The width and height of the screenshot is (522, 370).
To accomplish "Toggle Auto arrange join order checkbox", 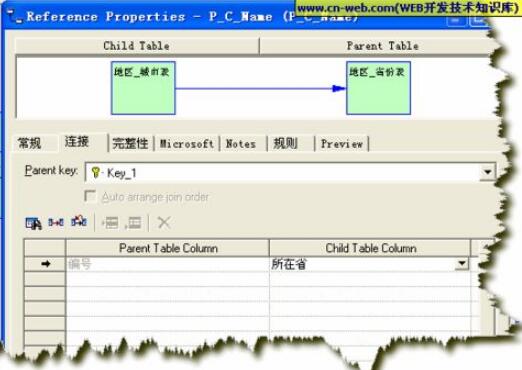I will coord(90,196).
